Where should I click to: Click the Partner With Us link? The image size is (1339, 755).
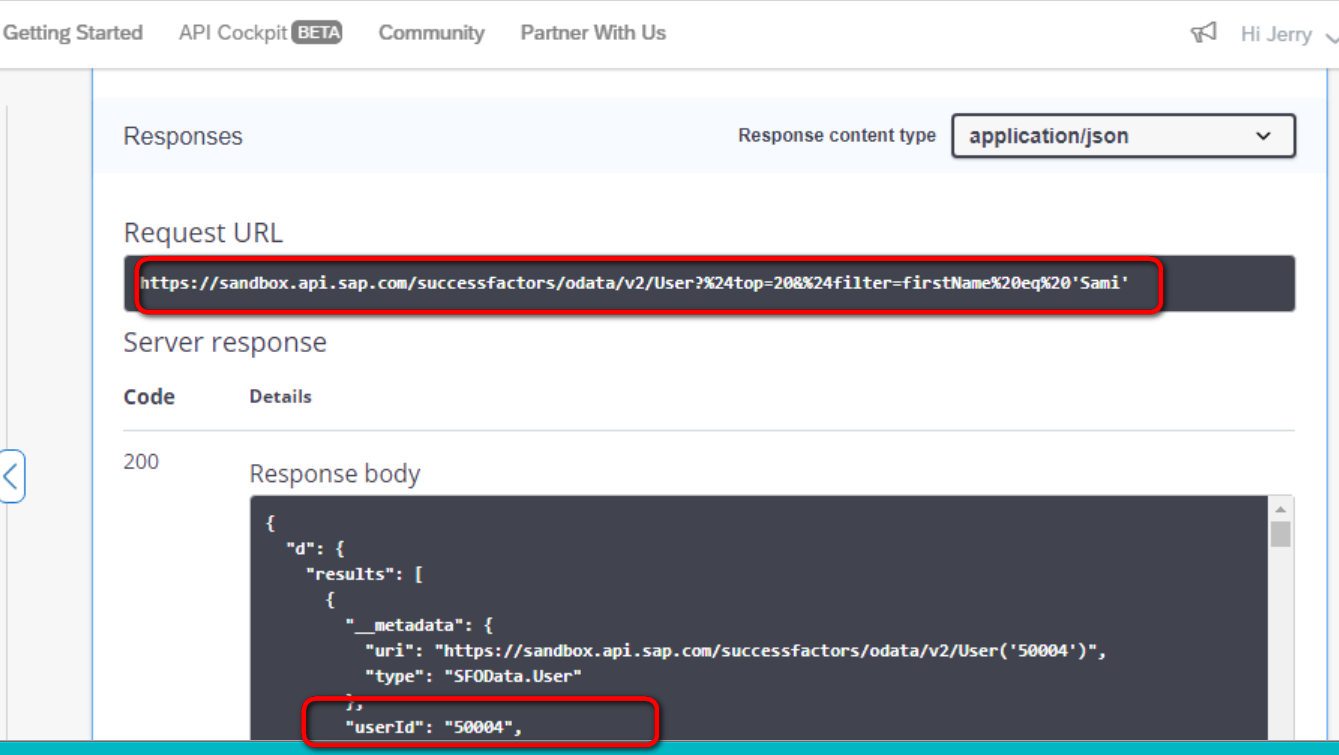tap(591, 32)
